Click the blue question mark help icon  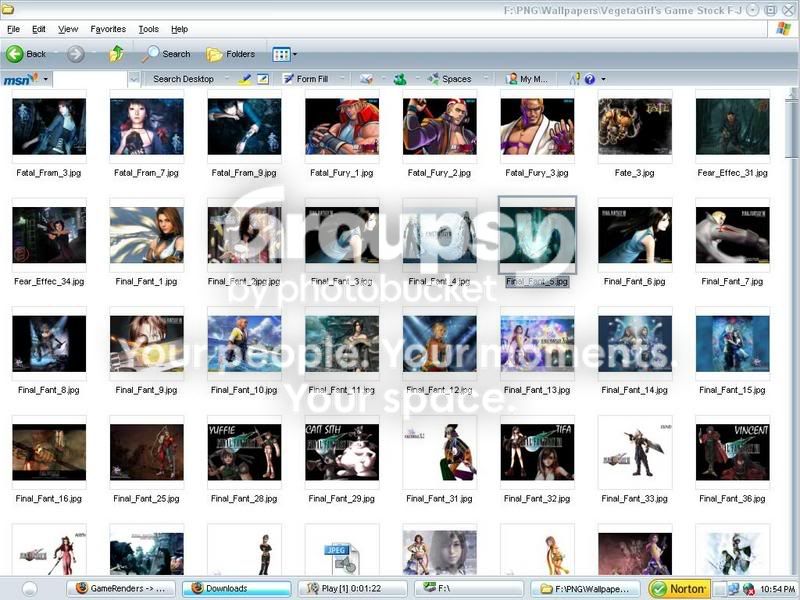590,79
